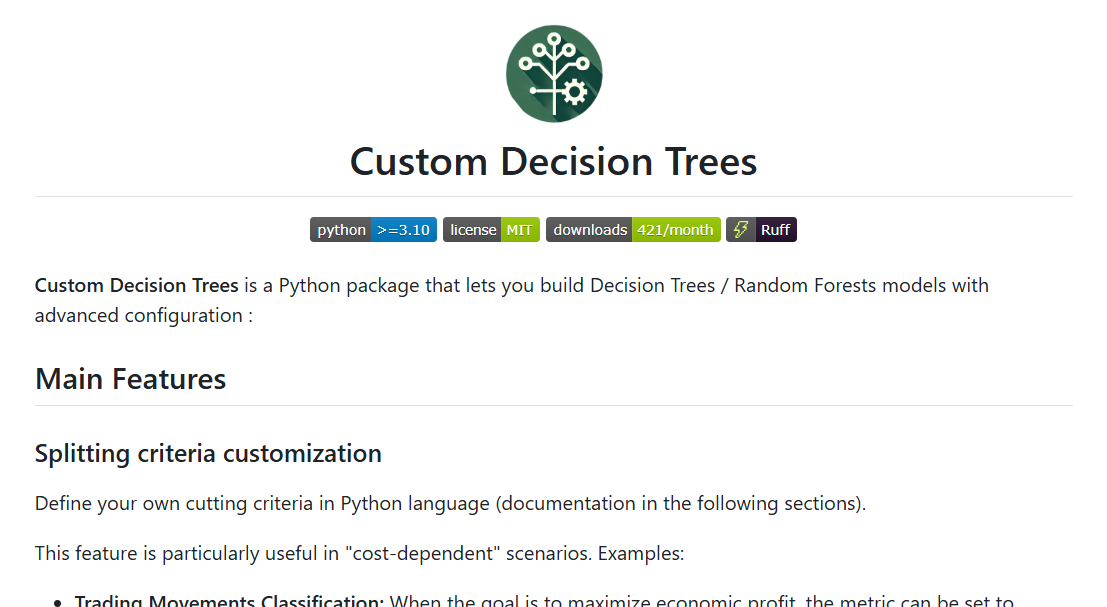Open the Ruff badge label
Screen dimensions: 1107x607
(775, 230)
